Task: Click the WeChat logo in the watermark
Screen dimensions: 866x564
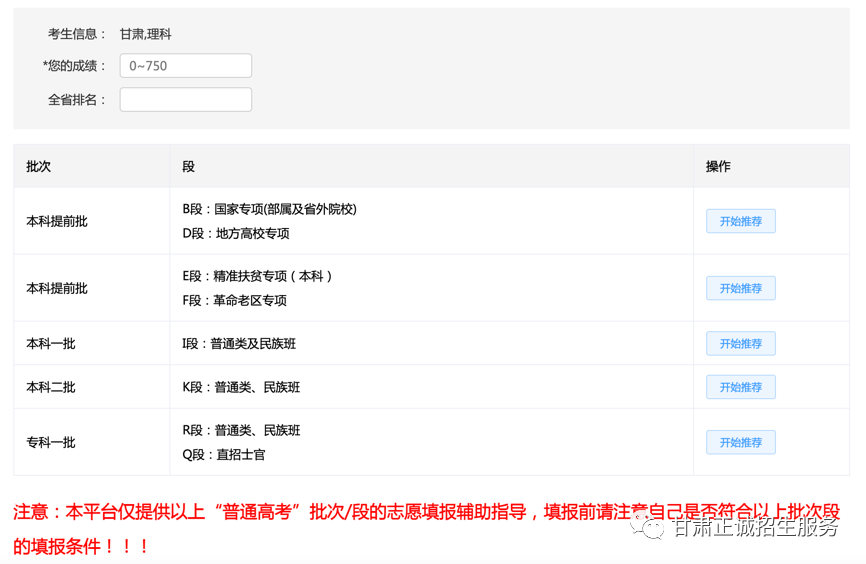Action: click(x=651, y=527)
